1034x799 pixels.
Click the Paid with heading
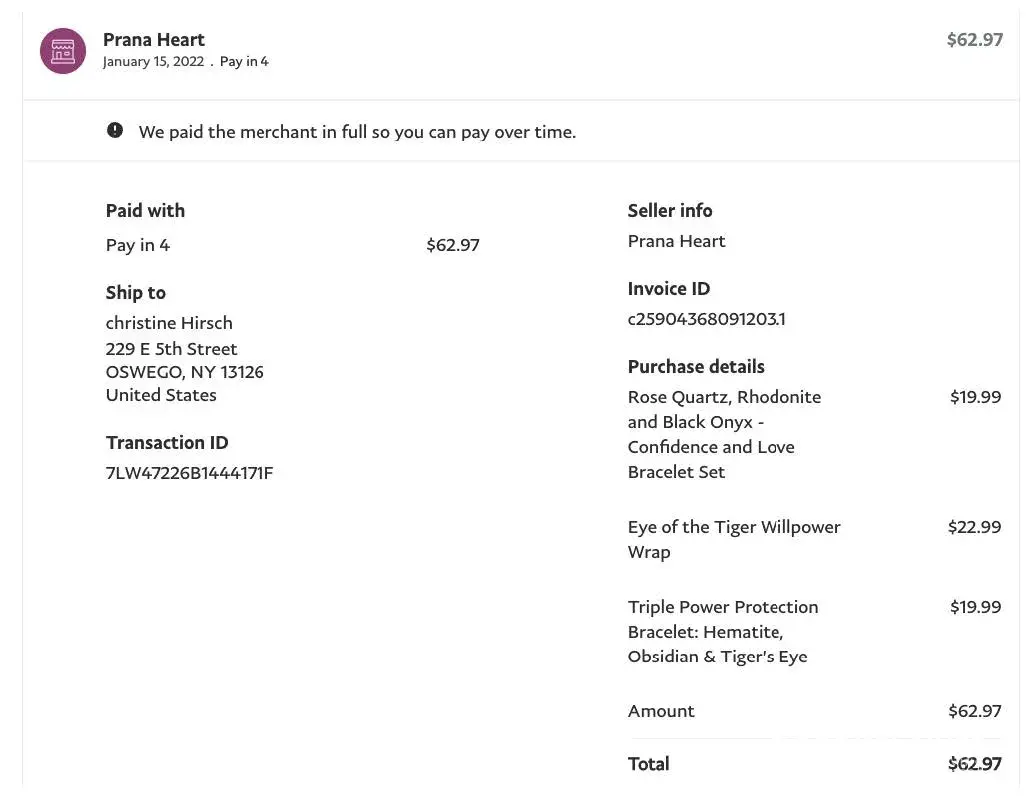145,211
